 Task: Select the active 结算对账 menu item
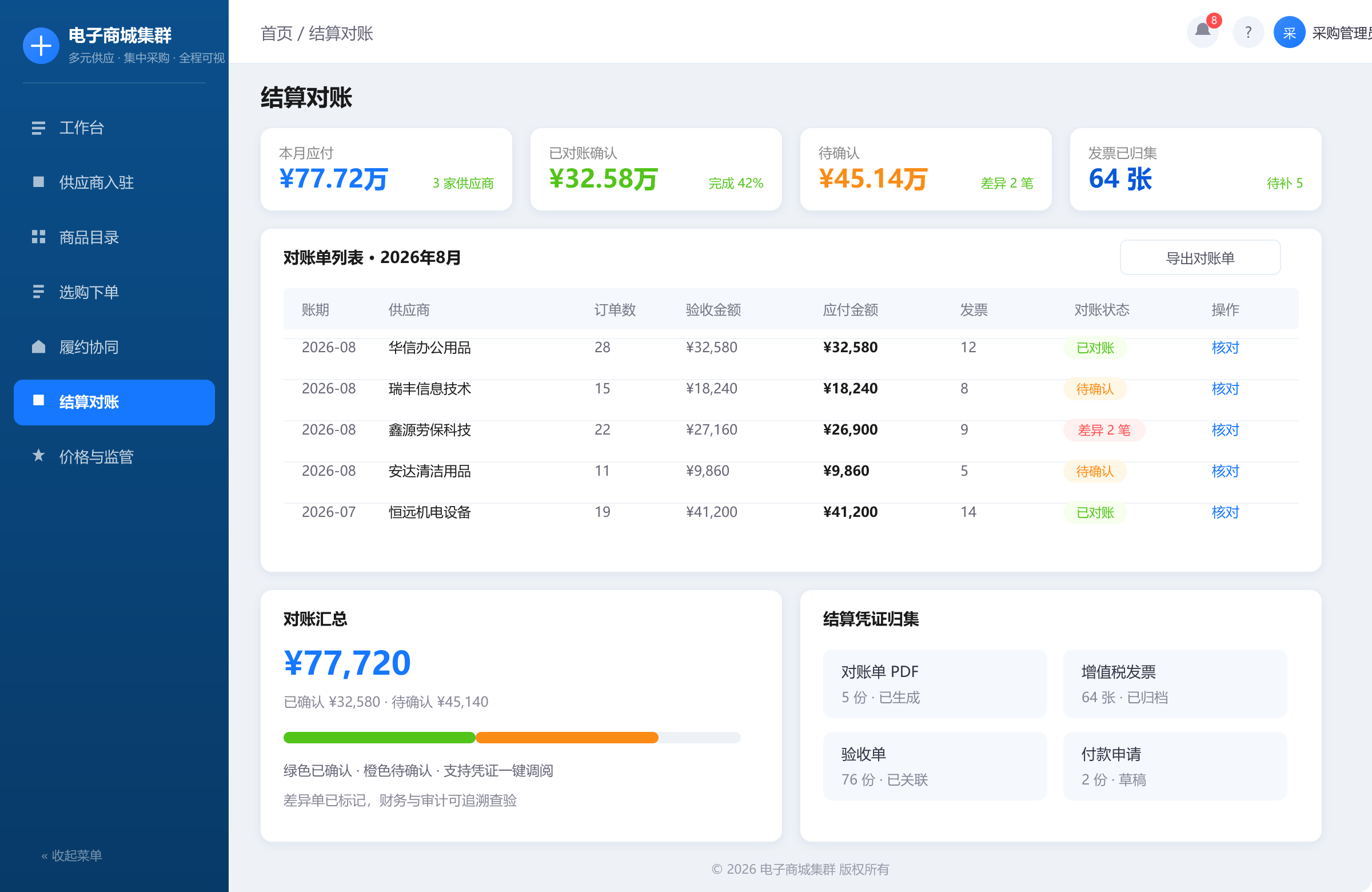point(114,402)
